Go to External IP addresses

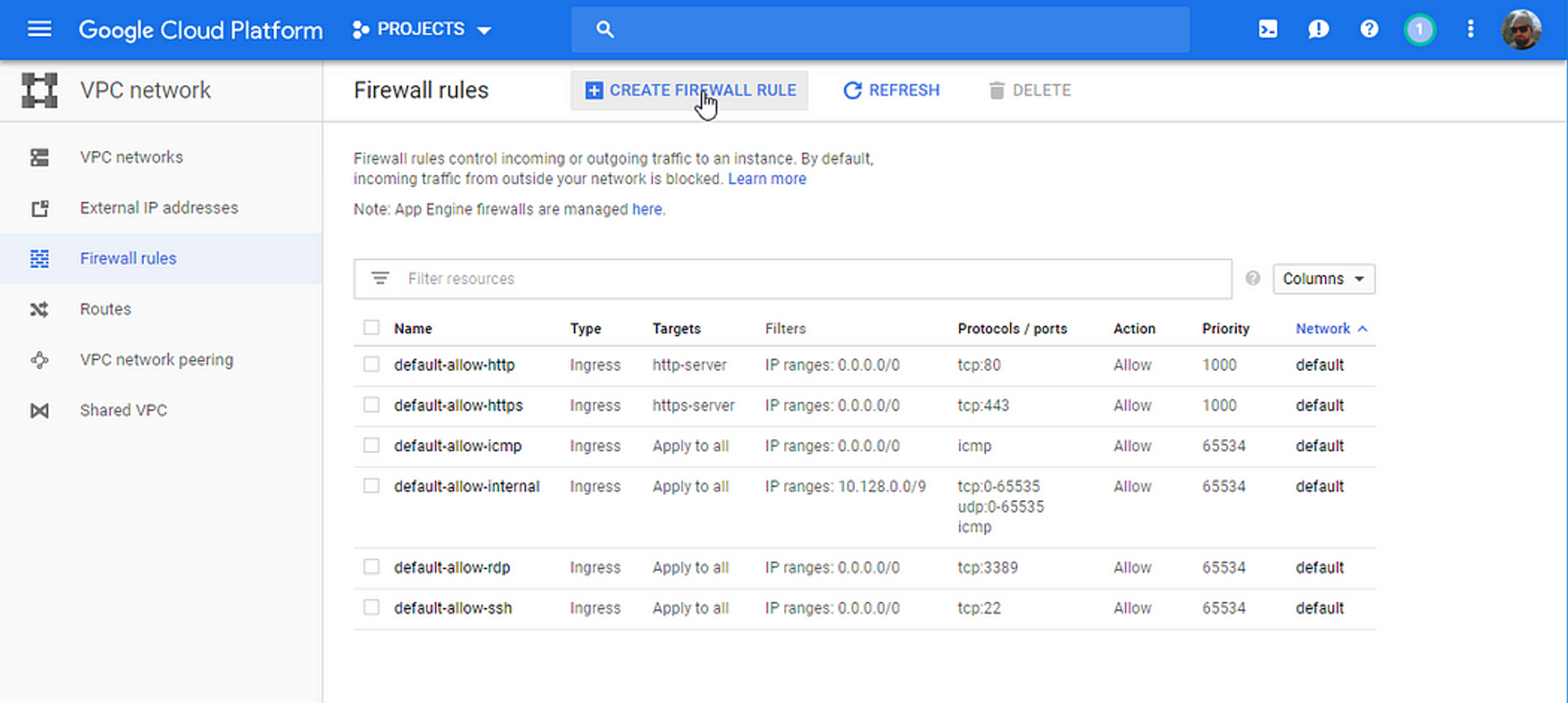[x=159, y=208]
